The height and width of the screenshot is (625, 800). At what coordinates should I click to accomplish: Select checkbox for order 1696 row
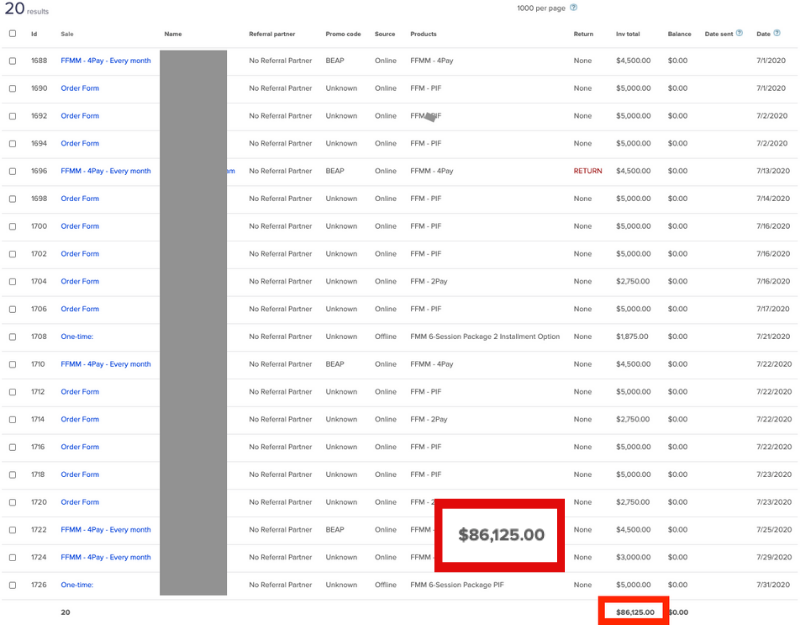point(13,171)
